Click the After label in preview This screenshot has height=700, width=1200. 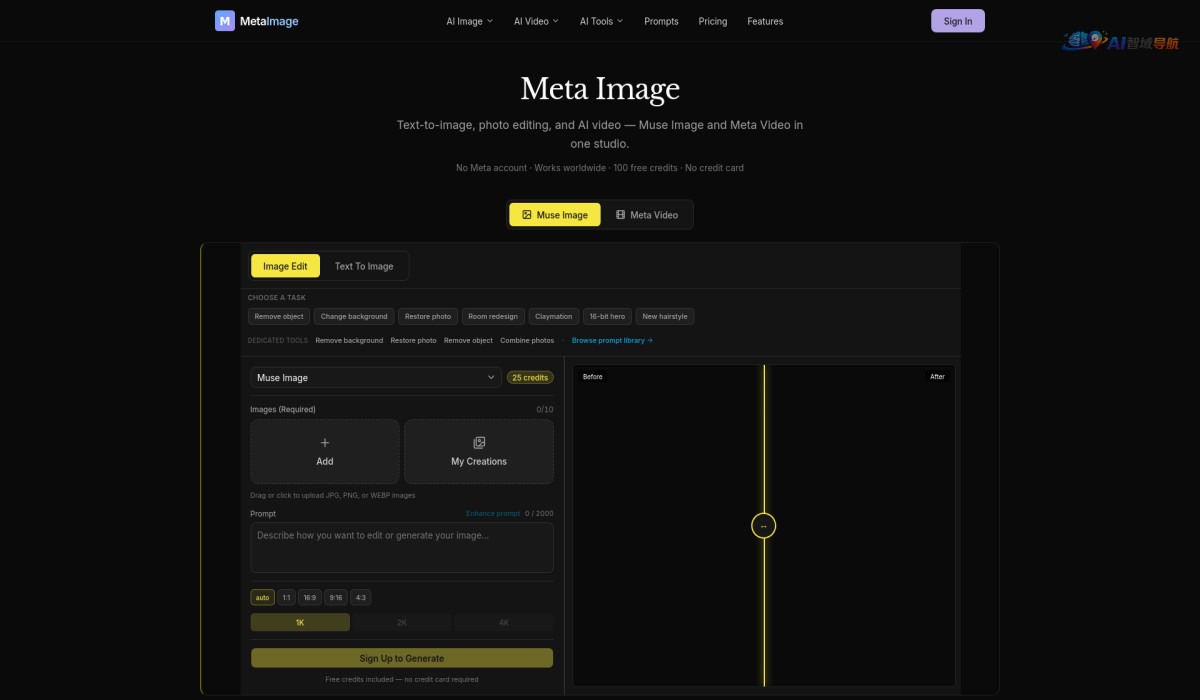(937, 377)
